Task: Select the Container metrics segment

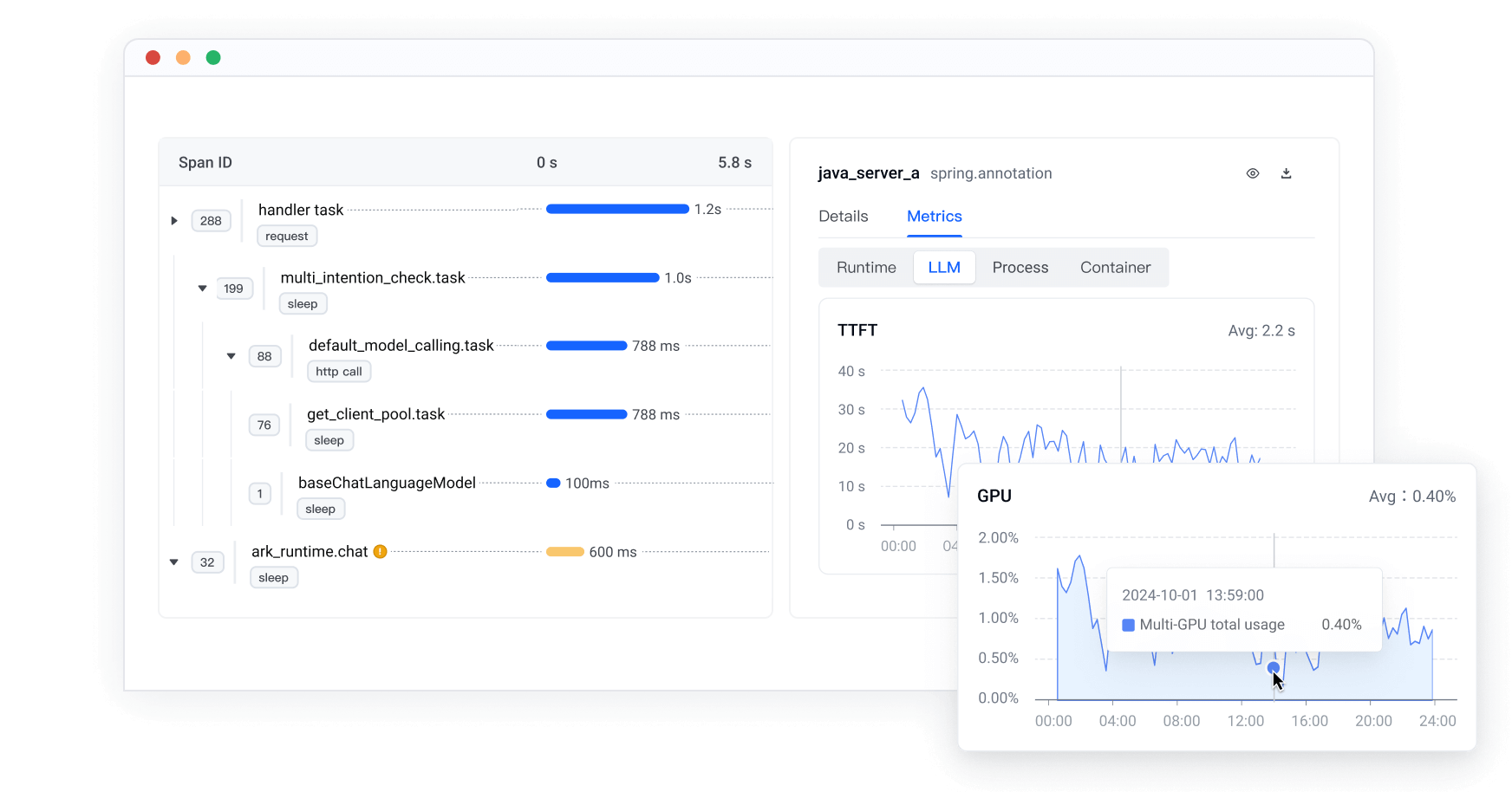Action: [1115, 268]
